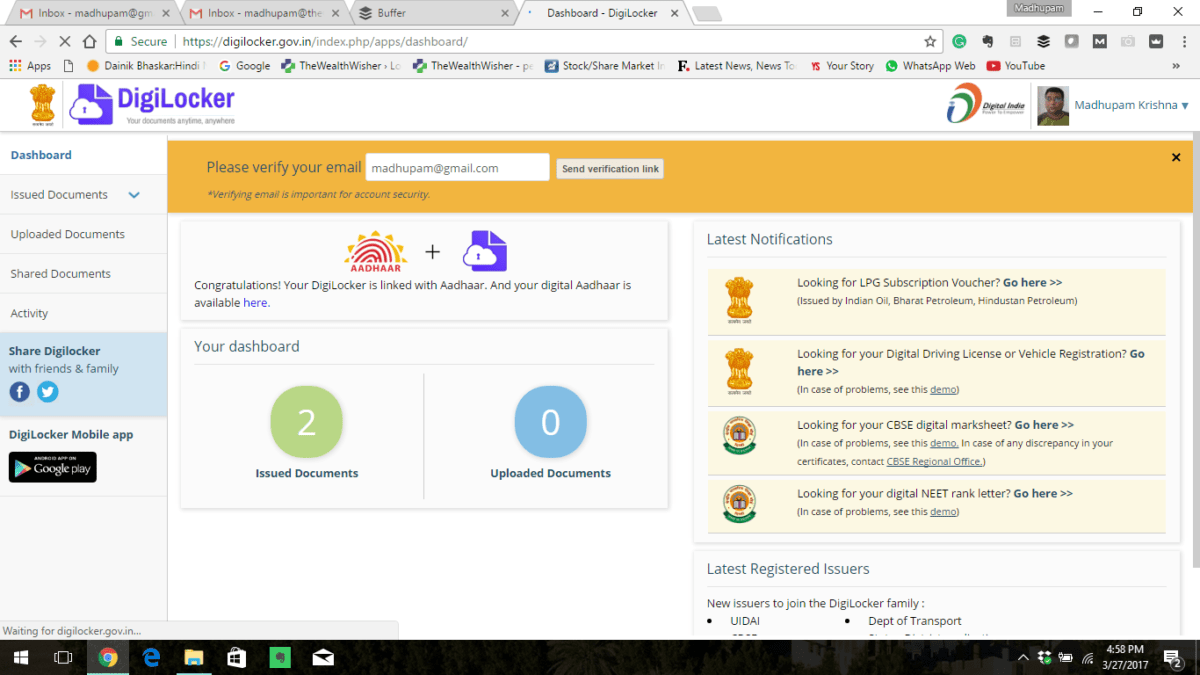Screen dimensions: 1200x675
Task: Click the Aadhaar logo
Action: (x=375, y=252)
